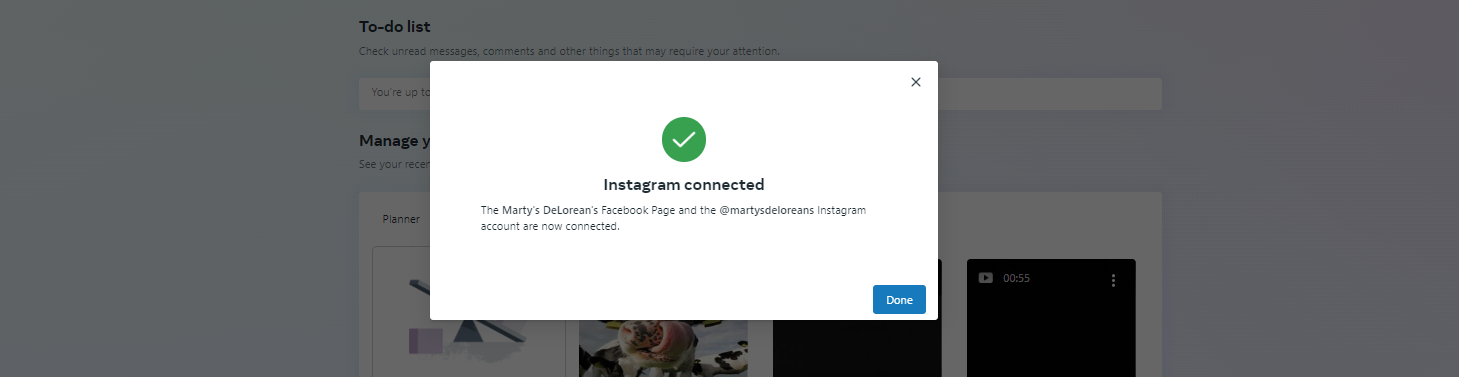The width and height of the screenshot is (1459, 377).
Task: Click the blue Done button
Action: [x=899, y=300]
